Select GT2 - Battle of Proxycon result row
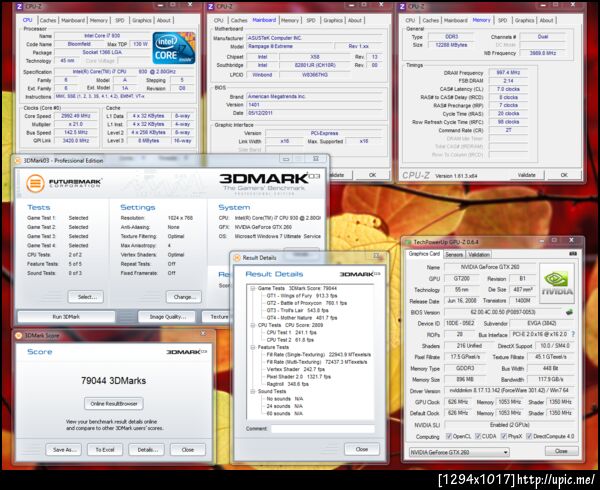Image resolution: width=600 pixels, height=490 pixels. click(307, 303)
